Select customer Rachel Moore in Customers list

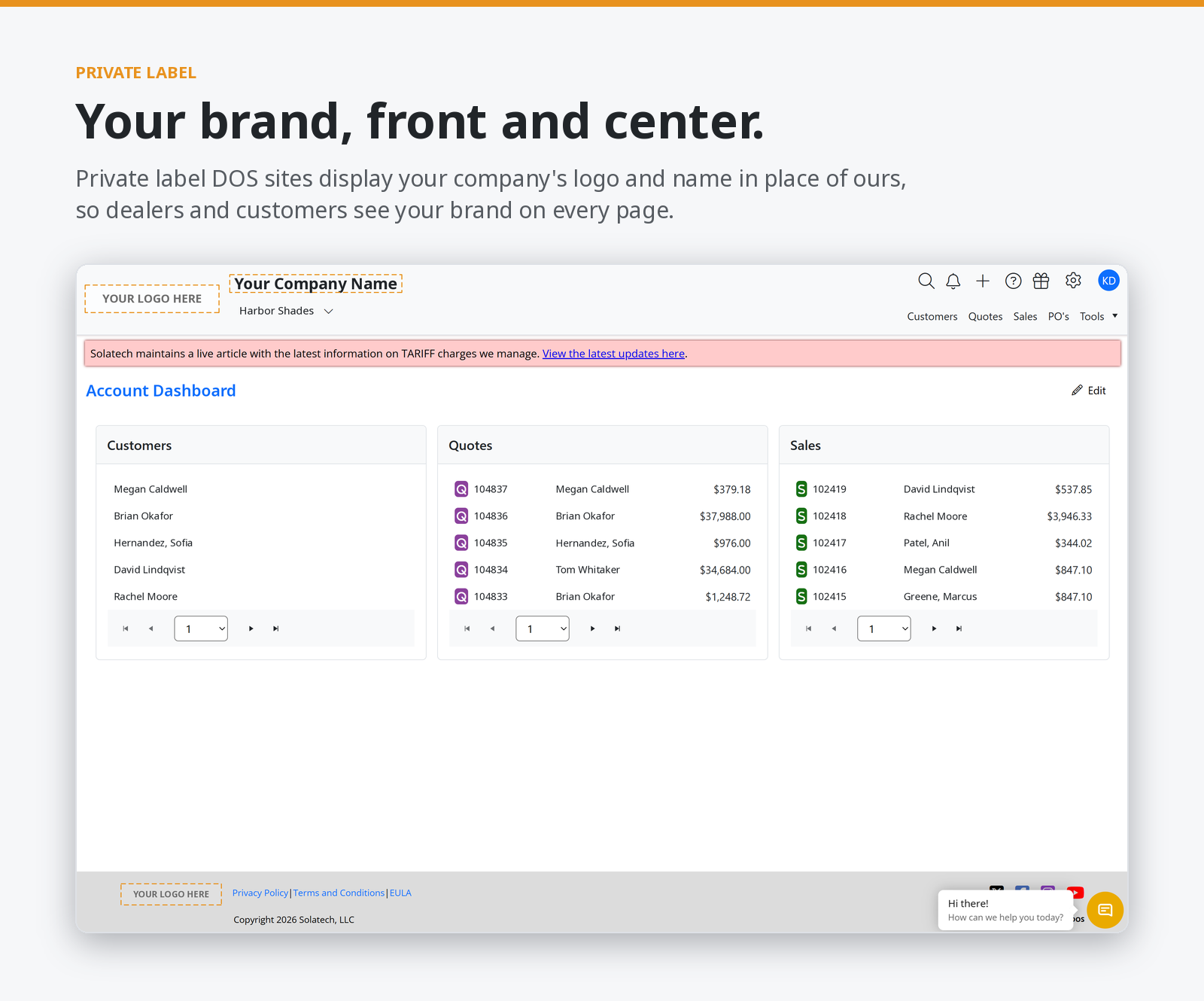[x=146, y=597]
